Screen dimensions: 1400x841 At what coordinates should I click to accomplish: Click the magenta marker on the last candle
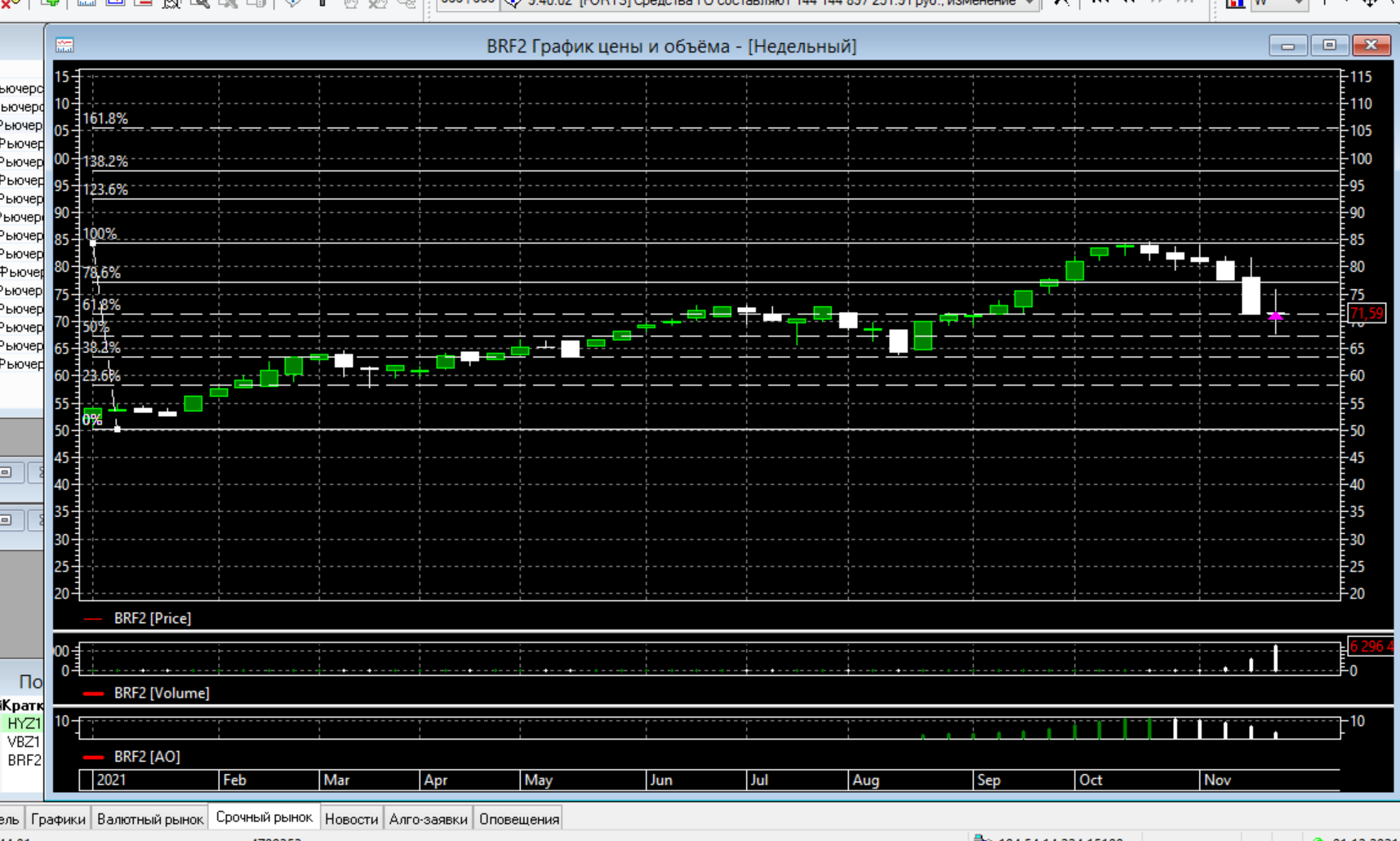coord(1276,315)
